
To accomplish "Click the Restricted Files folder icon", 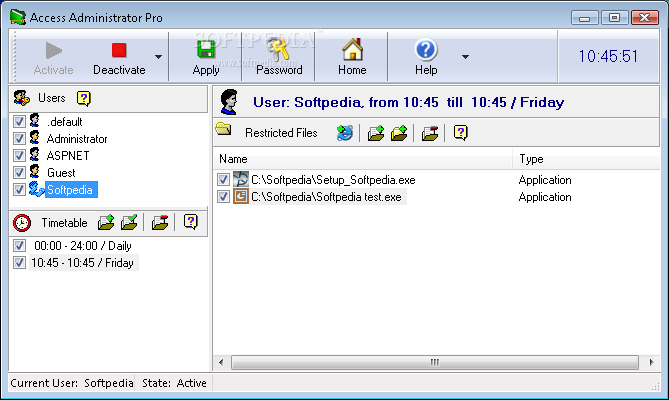I will [223, 129].
